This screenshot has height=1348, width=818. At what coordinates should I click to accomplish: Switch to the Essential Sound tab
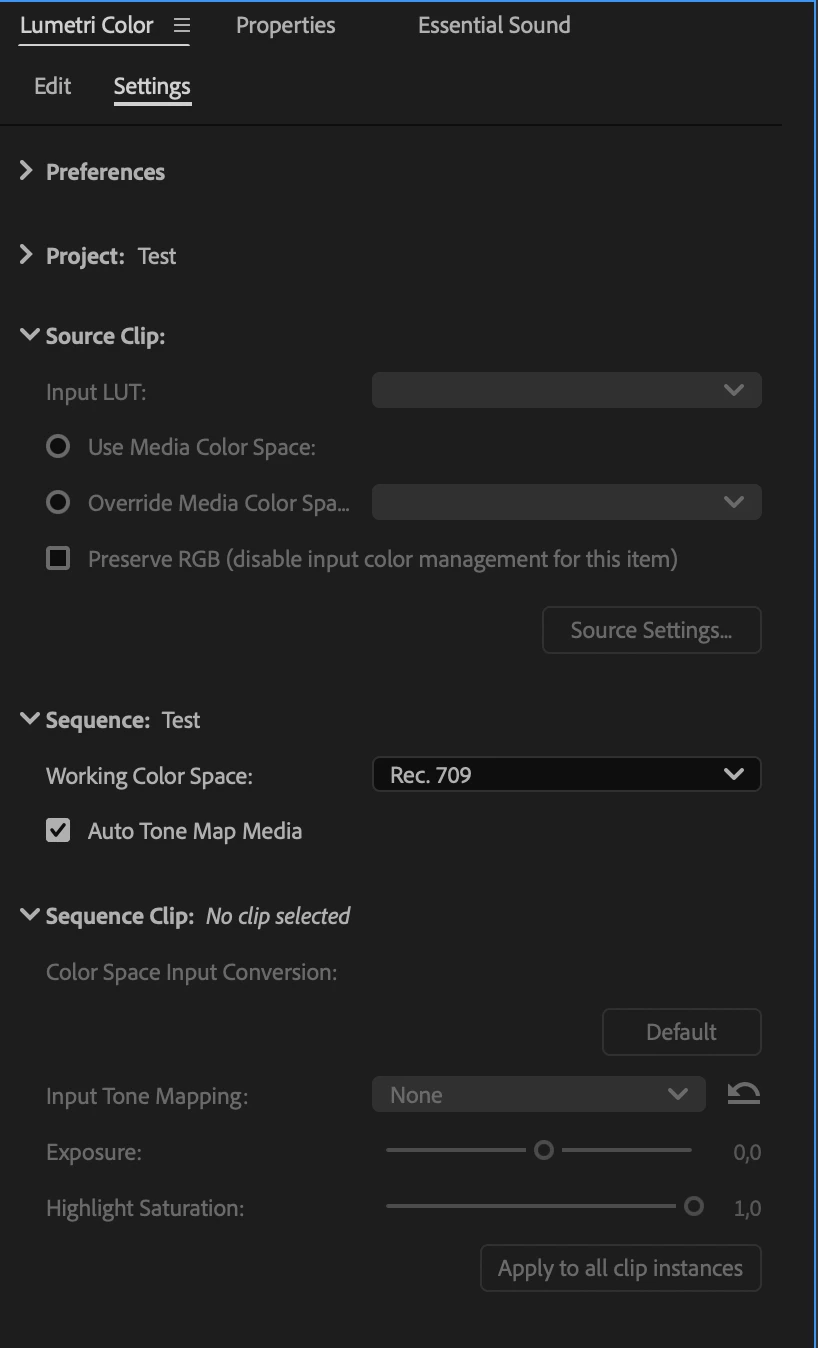(x=494, y=26)
